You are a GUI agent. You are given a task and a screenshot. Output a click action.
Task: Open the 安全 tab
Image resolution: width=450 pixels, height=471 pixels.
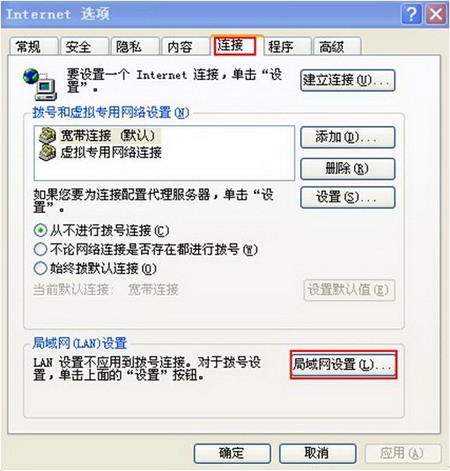84,46
